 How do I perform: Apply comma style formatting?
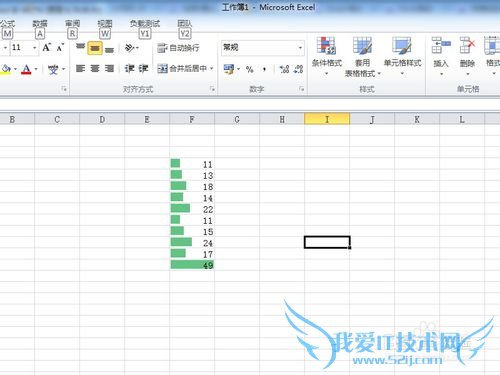[x=264, y=69]
